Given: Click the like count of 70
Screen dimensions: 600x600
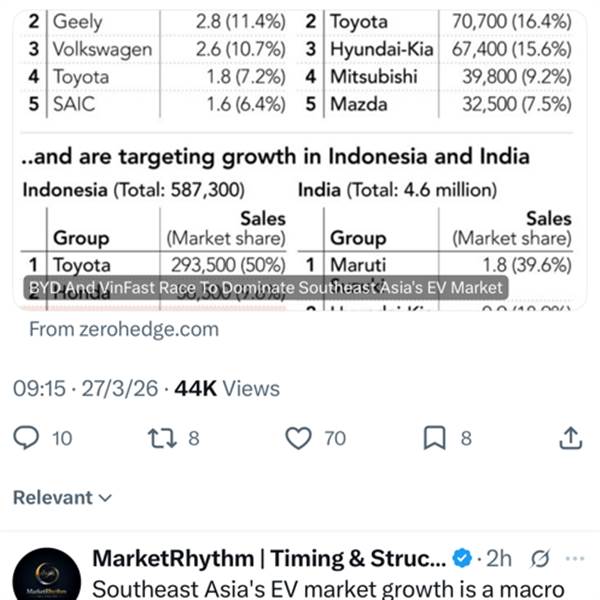Looking at the screenshot, I should pos(335,438).
